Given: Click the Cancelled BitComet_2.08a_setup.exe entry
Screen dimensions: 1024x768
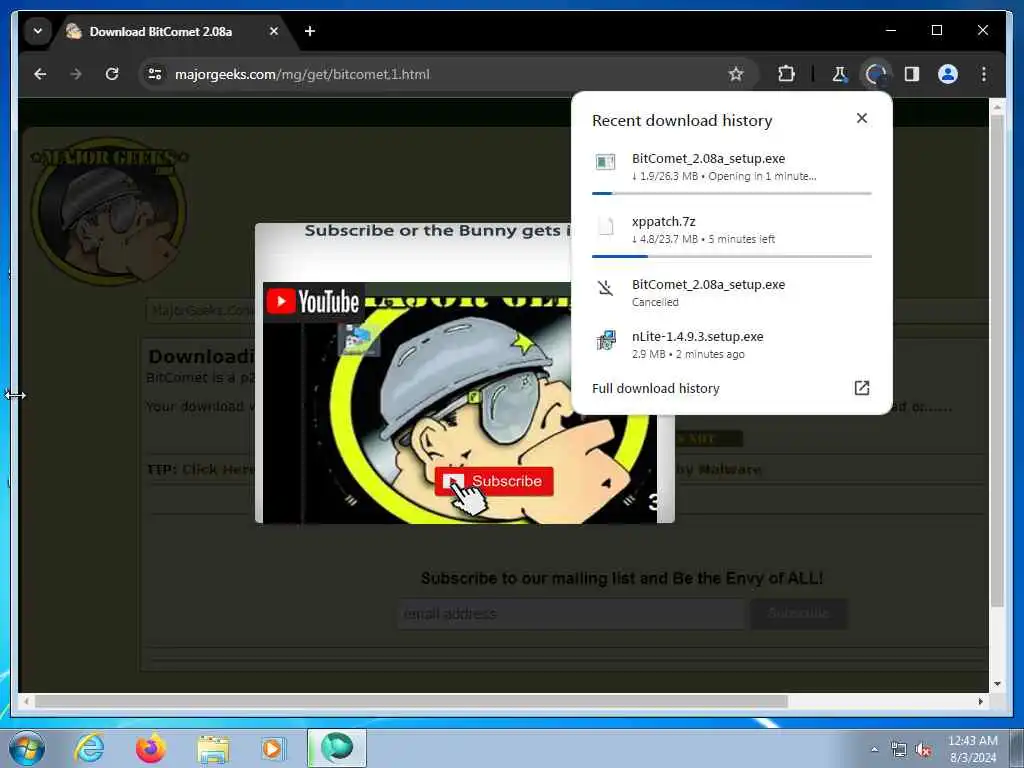Looking at the screenshot, I should (x=731, y=293).
